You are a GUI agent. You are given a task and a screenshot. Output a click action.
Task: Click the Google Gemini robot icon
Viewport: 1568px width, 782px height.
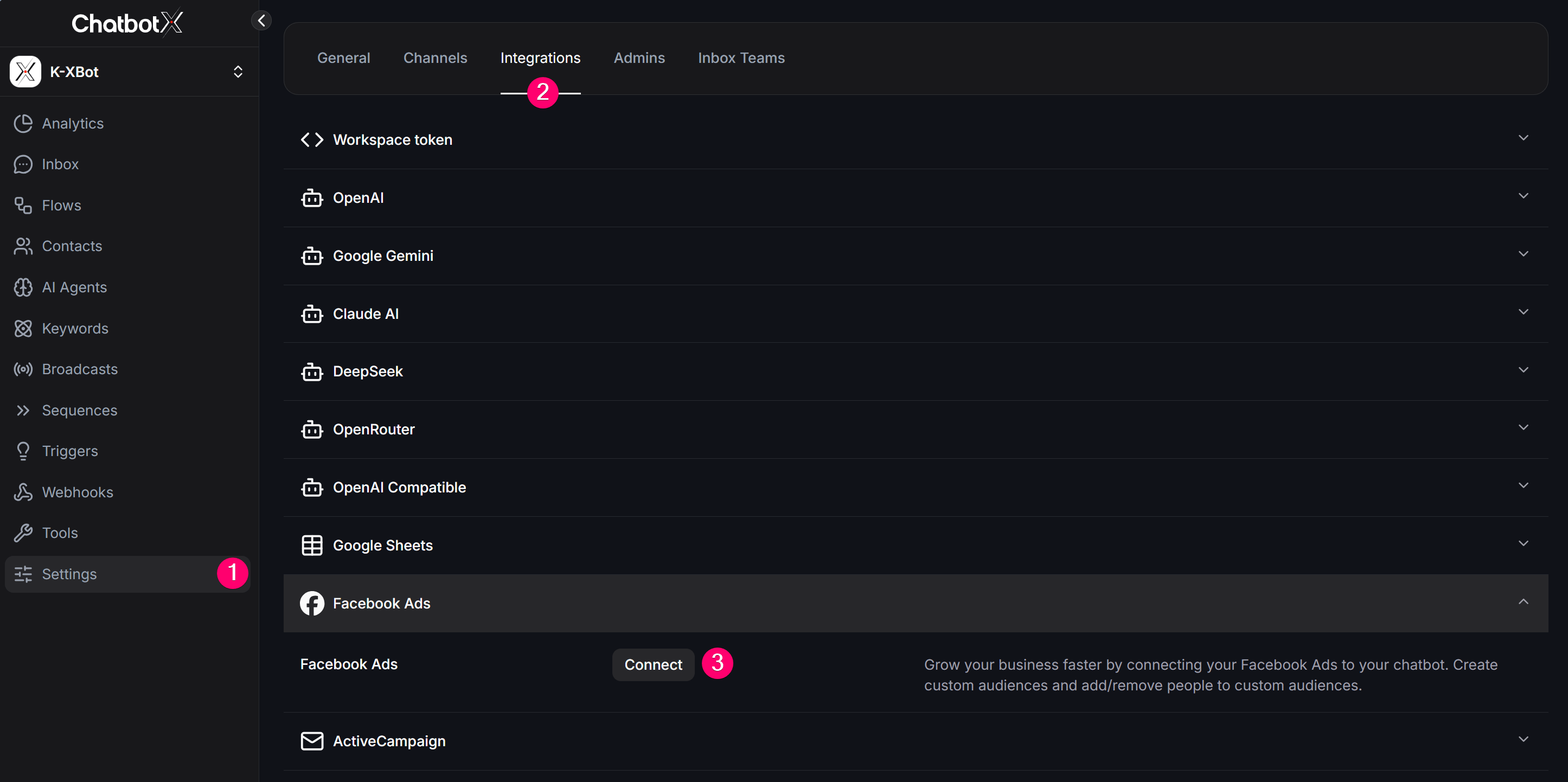click(x=312, y=256)
